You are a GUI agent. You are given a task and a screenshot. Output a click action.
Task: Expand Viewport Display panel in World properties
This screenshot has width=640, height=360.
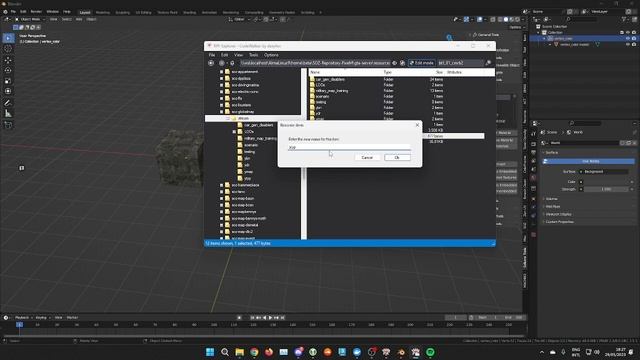pos(558,214)
